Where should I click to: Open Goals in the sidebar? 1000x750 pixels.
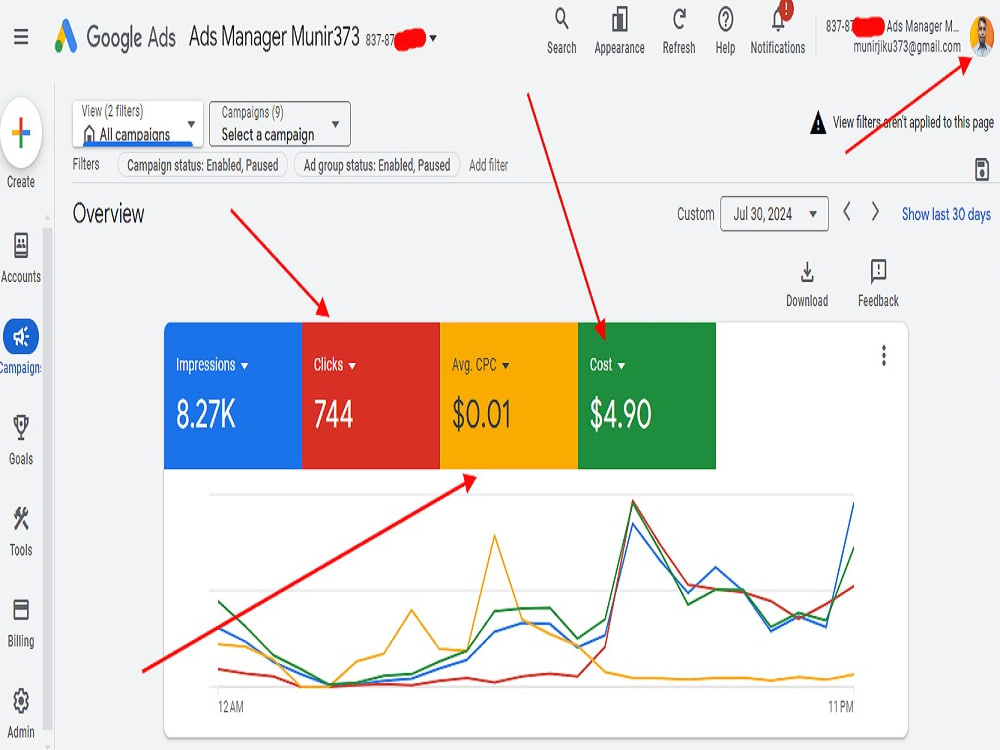(21, 439)
